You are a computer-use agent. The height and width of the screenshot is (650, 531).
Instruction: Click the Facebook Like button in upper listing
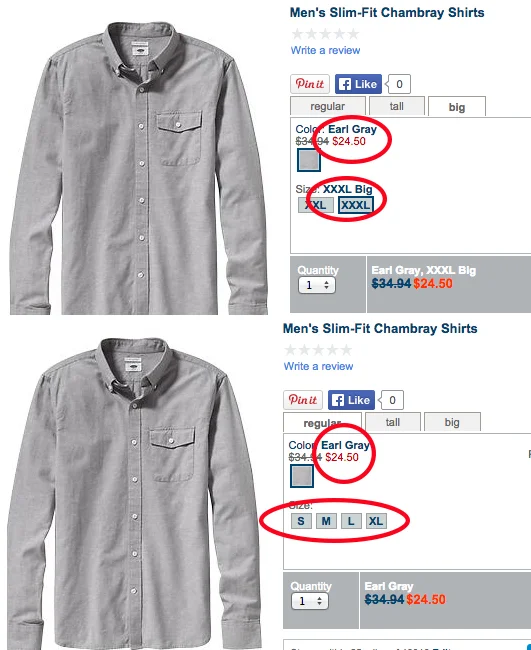click(358, 84)
